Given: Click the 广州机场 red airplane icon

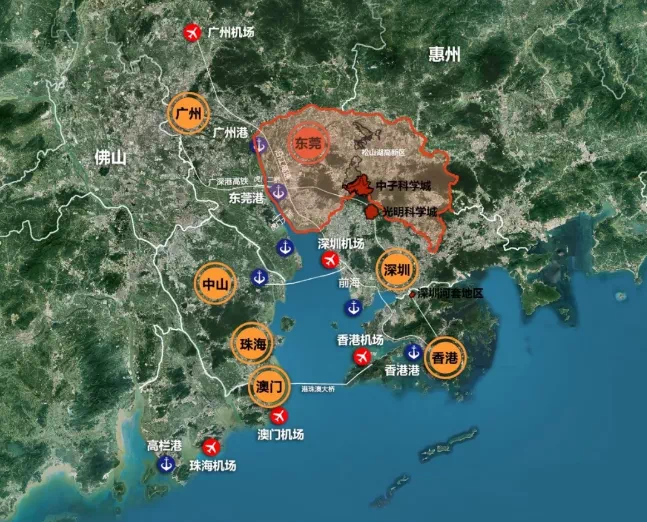Looking at the screenshot, I should [x=192, y=32].
